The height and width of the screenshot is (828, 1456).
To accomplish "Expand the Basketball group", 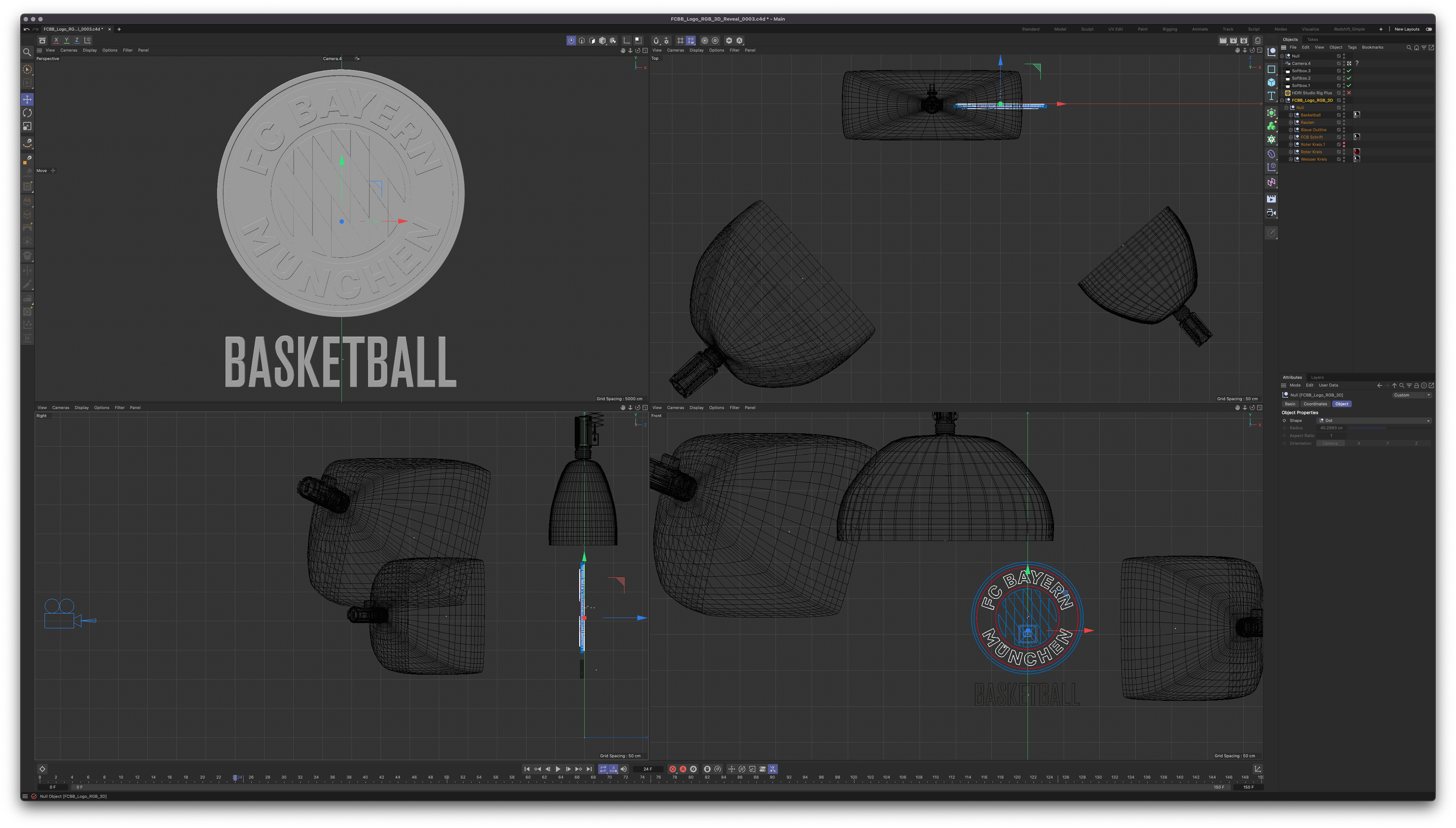I will pyautogui.click(x=1291, y=115).
